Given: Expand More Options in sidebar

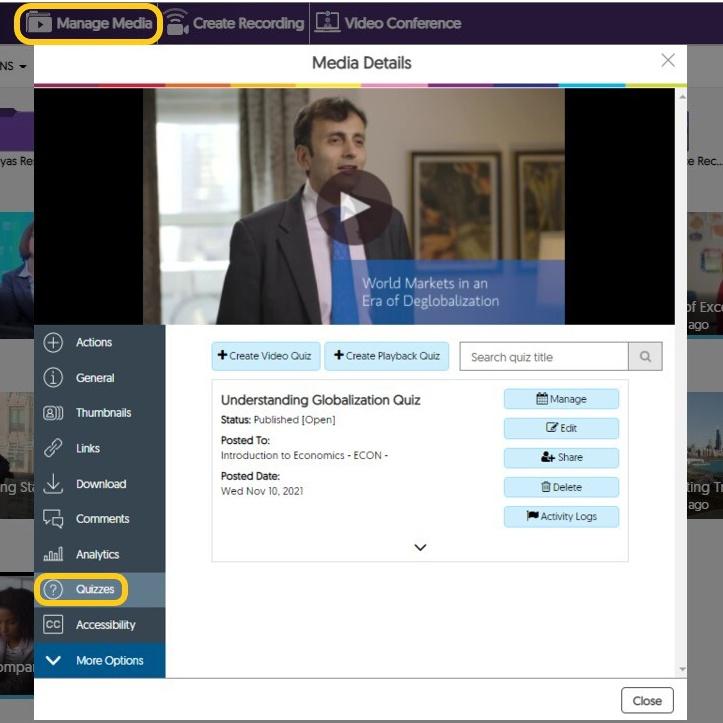Looking at the screenshot, I should 98,661.
